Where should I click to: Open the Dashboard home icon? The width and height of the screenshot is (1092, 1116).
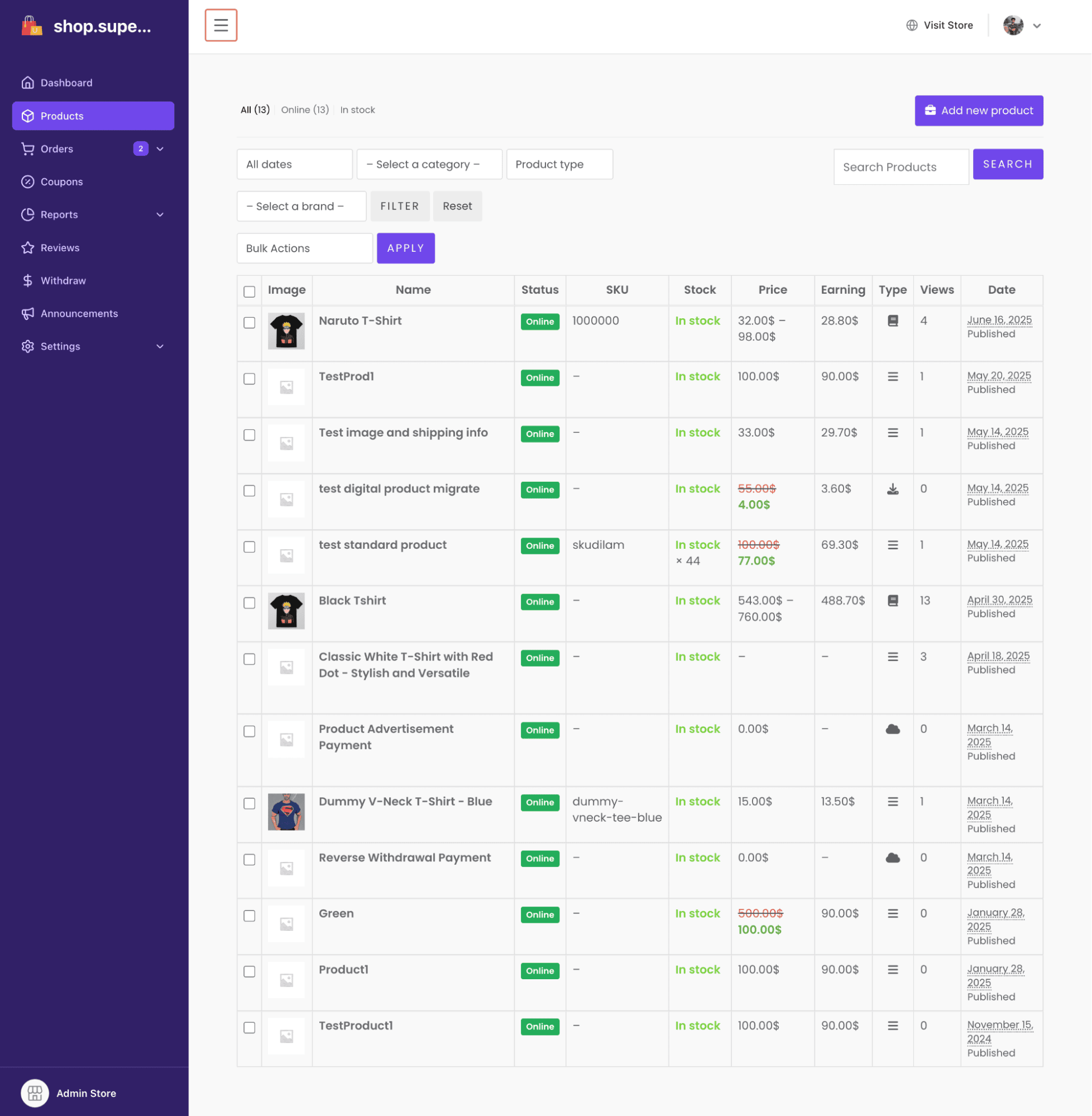(x=27, y=83)
